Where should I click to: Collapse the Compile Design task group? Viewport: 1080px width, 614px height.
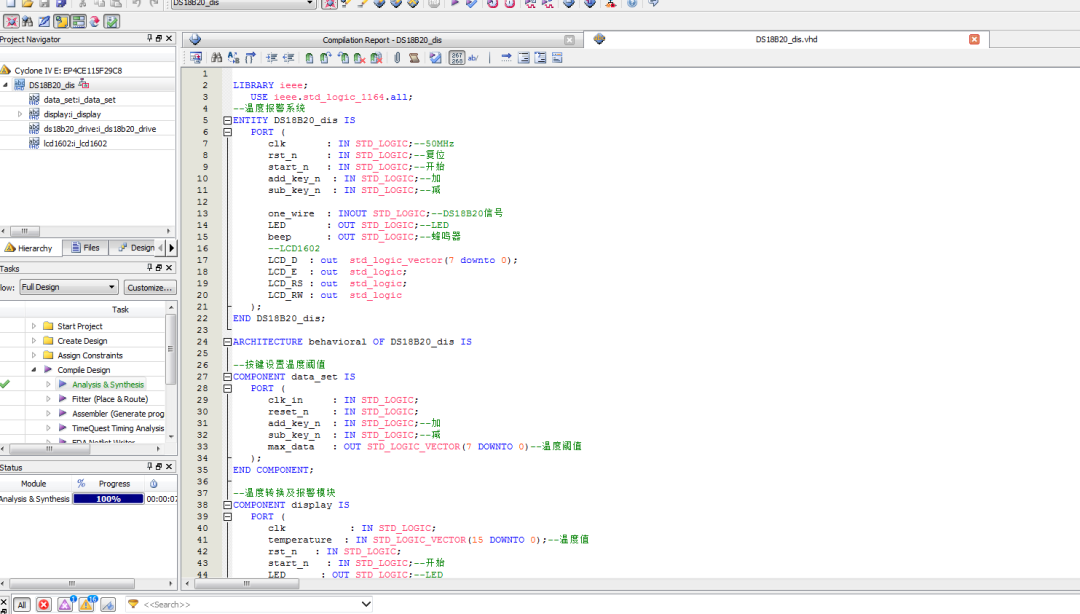[34, 370]
